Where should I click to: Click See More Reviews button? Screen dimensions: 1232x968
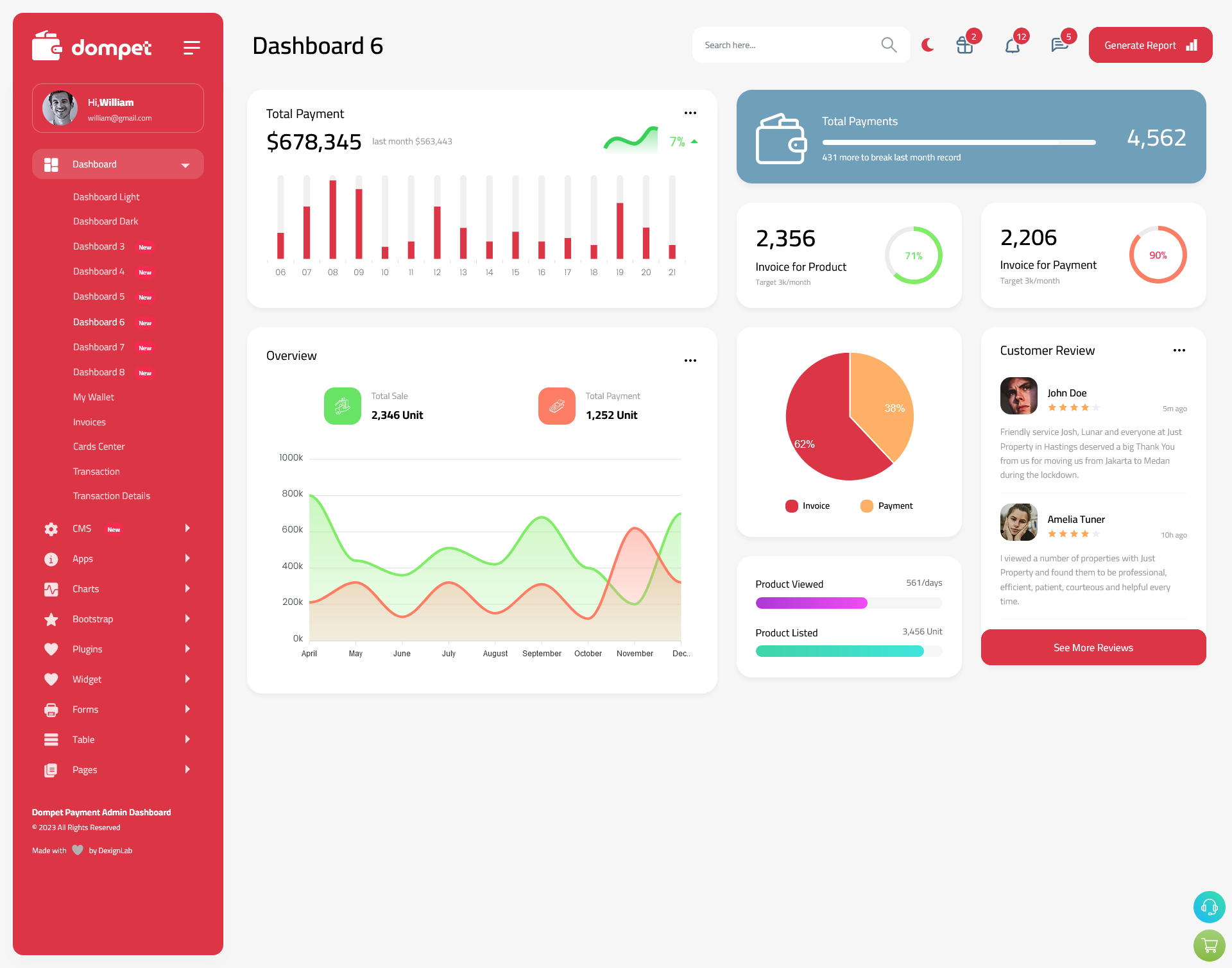pos(1093,647)
